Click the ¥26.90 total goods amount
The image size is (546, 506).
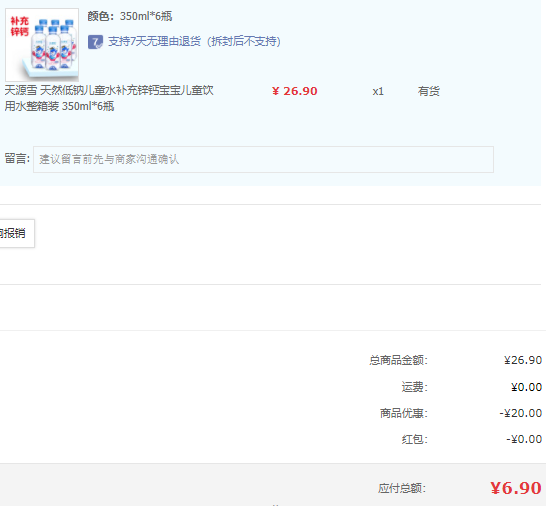[x=523, y=360]
